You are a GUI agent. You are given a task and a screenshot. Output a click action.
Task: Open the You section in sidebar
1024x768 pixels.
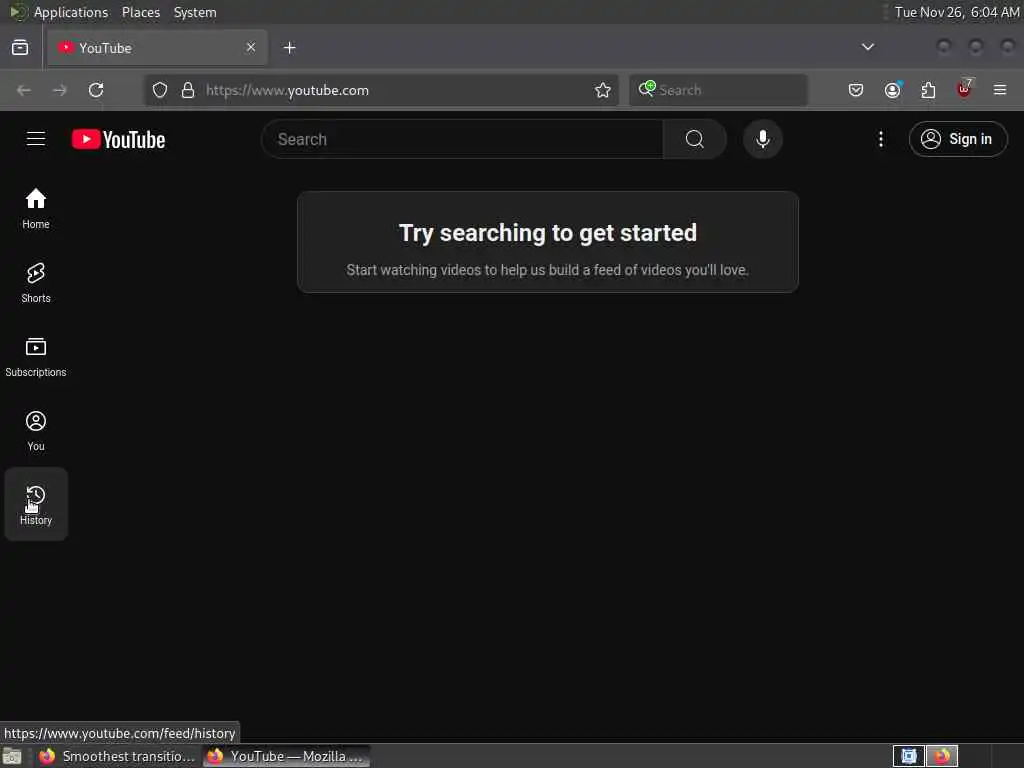coord(36,430)
